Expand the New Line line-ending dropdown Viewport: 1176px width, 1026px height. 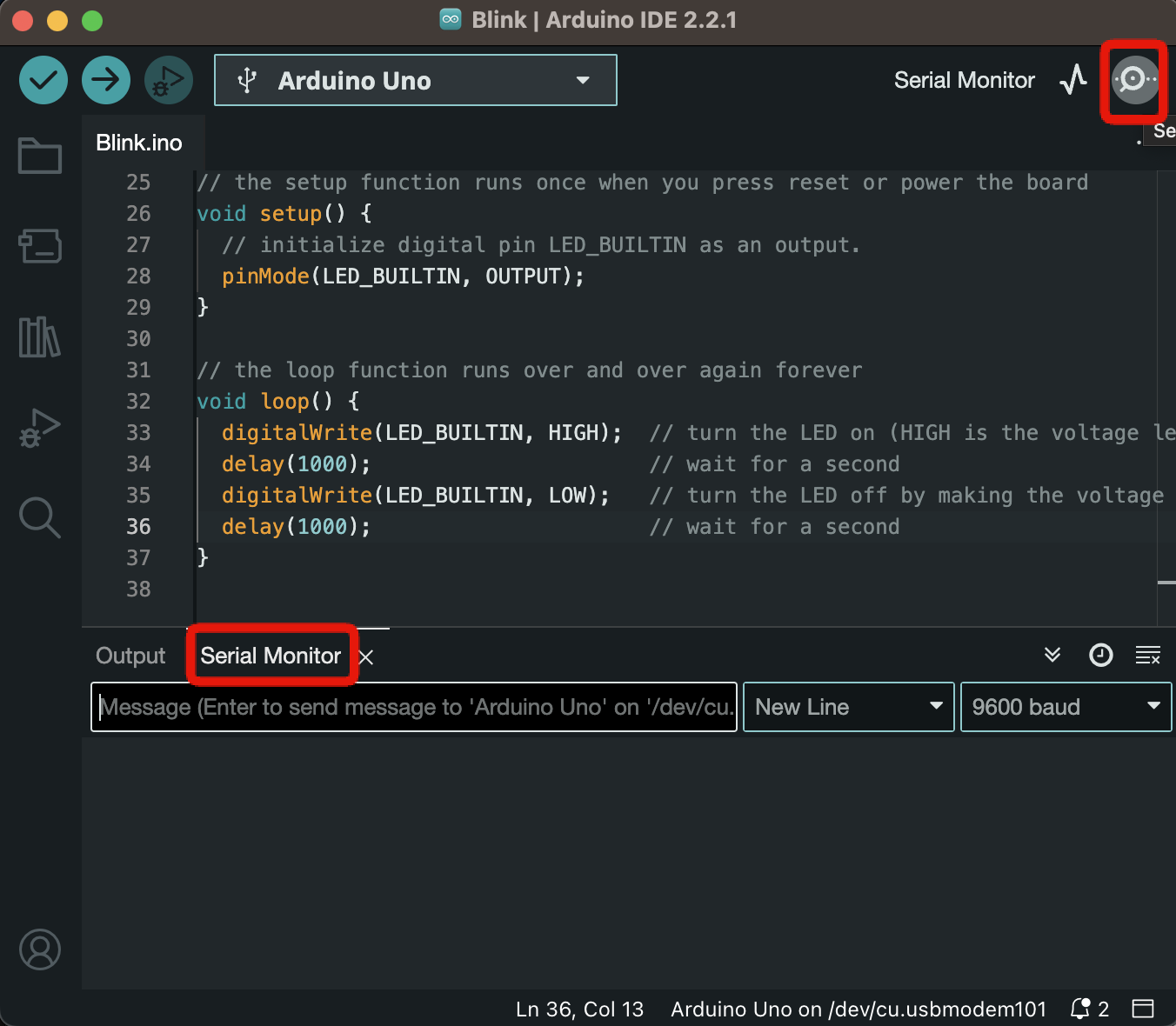coord(849,707)
